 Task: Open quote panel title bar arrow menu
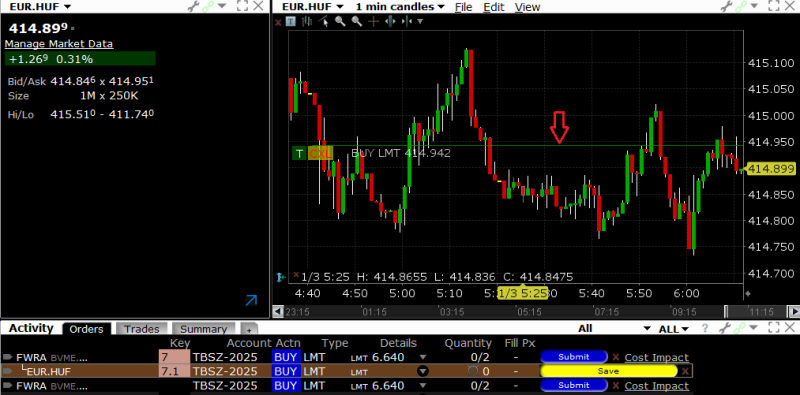point(222,7)
